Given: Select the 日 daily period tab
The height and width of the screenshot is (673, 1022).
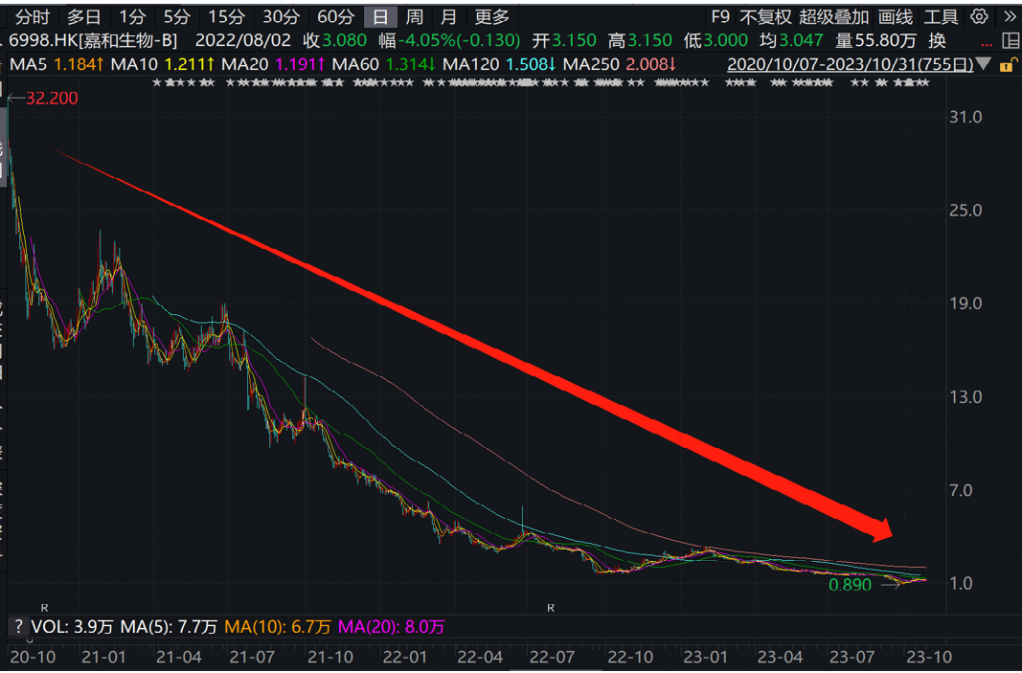Looking at the screenshot, I should pyautogui.click(x=380, y=17).
